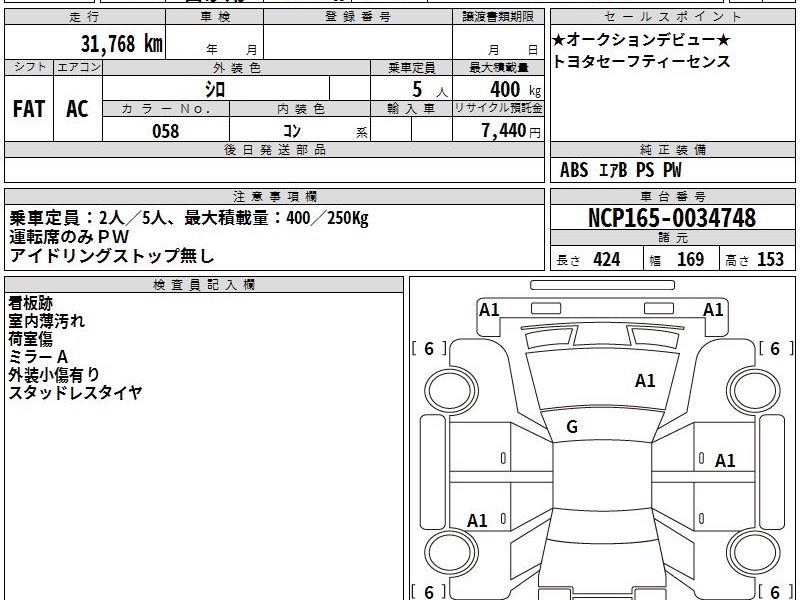Click the 純正装備 section header

click(672, 150)
